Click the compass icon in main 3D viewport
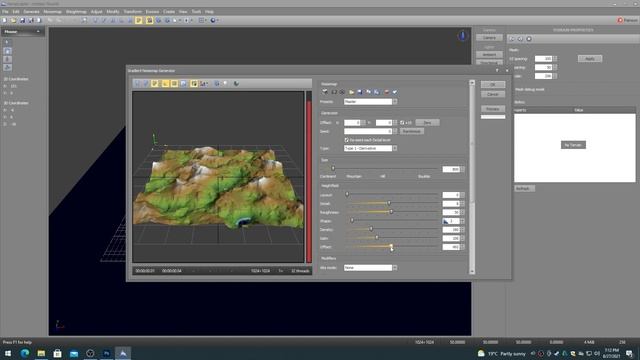Viewport: 640px width, 360px height. point(462,36)
